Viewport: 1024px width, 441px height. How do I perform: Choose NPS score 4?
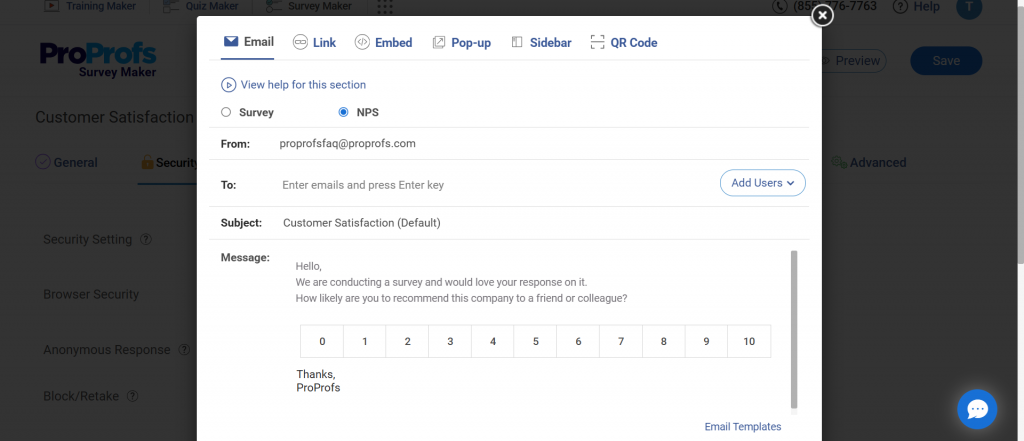492,341
